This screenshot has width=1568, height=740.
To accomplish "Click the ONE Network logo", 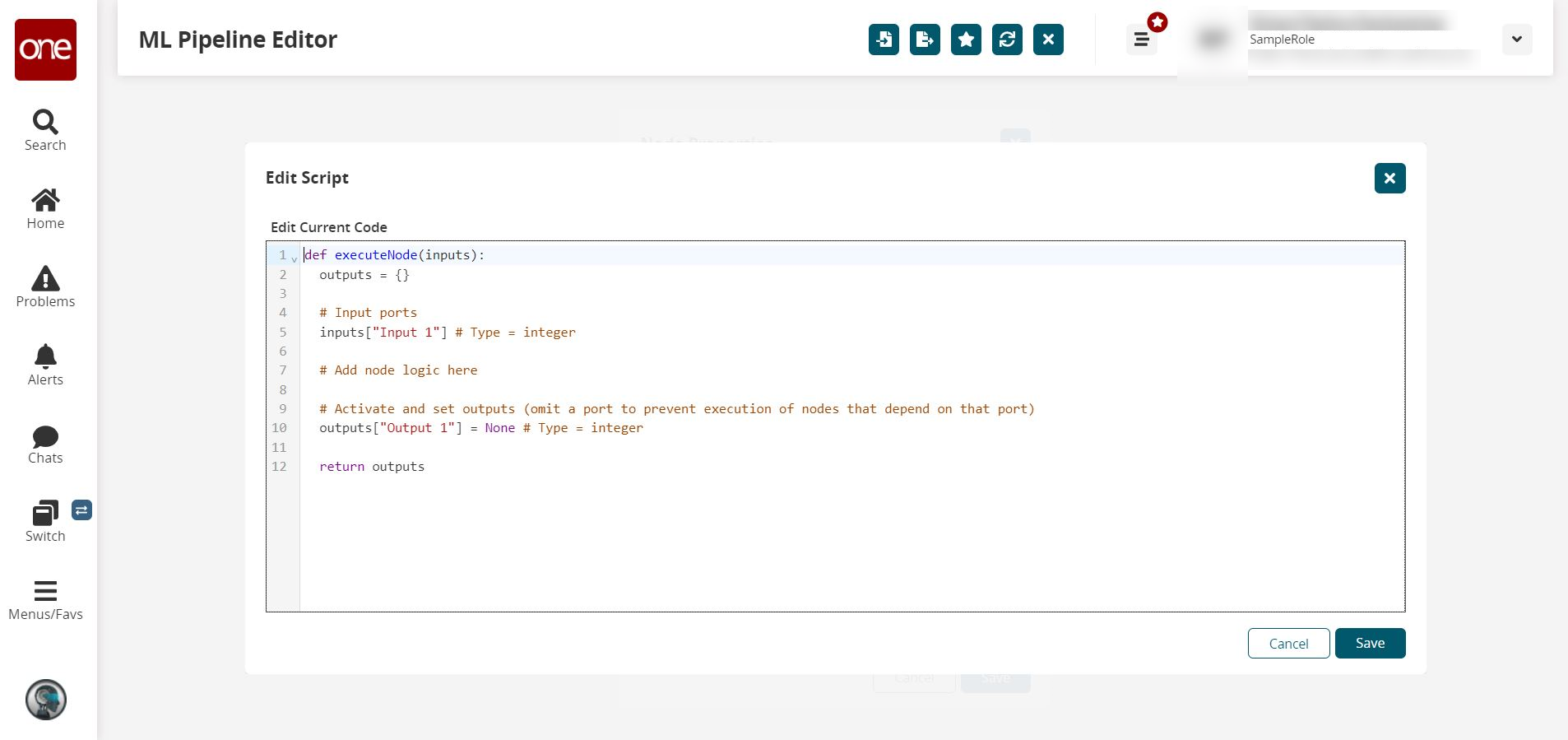I will [45, 49].
